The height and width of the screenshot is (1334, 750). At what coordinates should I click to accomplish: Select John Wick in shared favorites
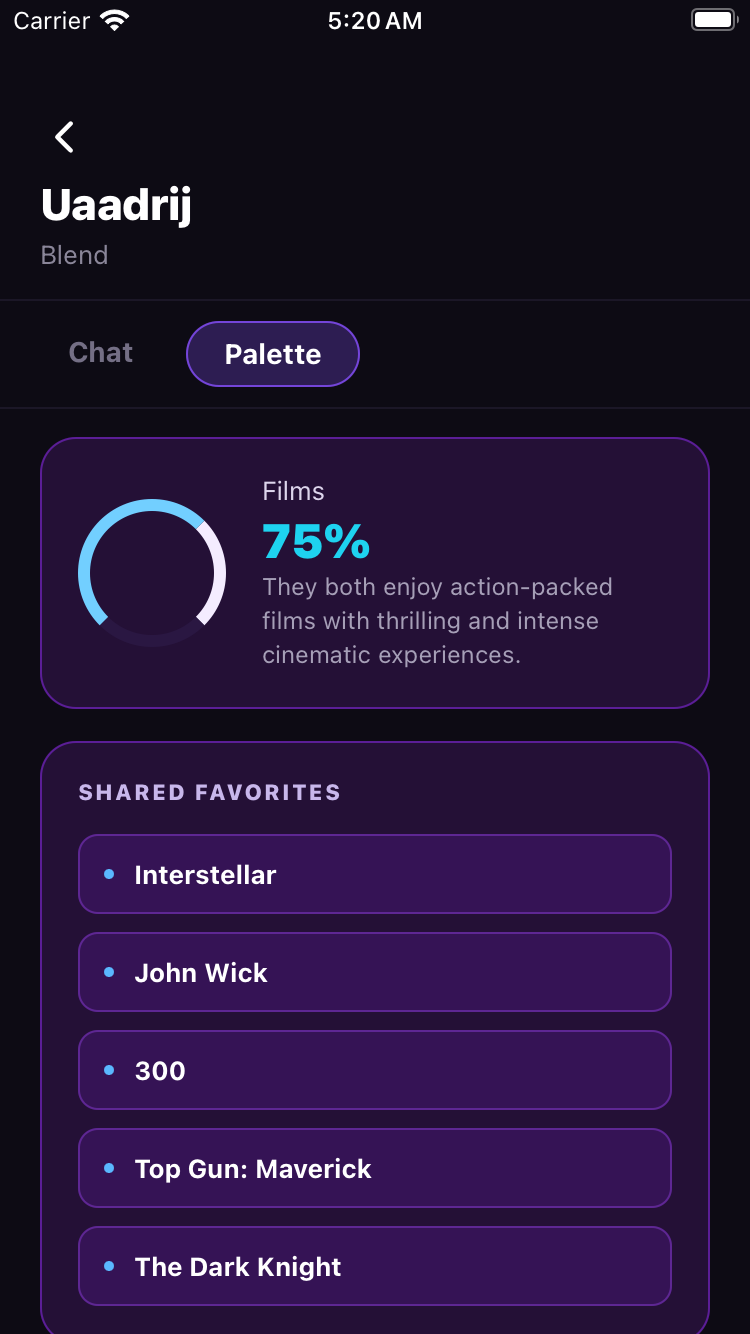tap(375, 972)
